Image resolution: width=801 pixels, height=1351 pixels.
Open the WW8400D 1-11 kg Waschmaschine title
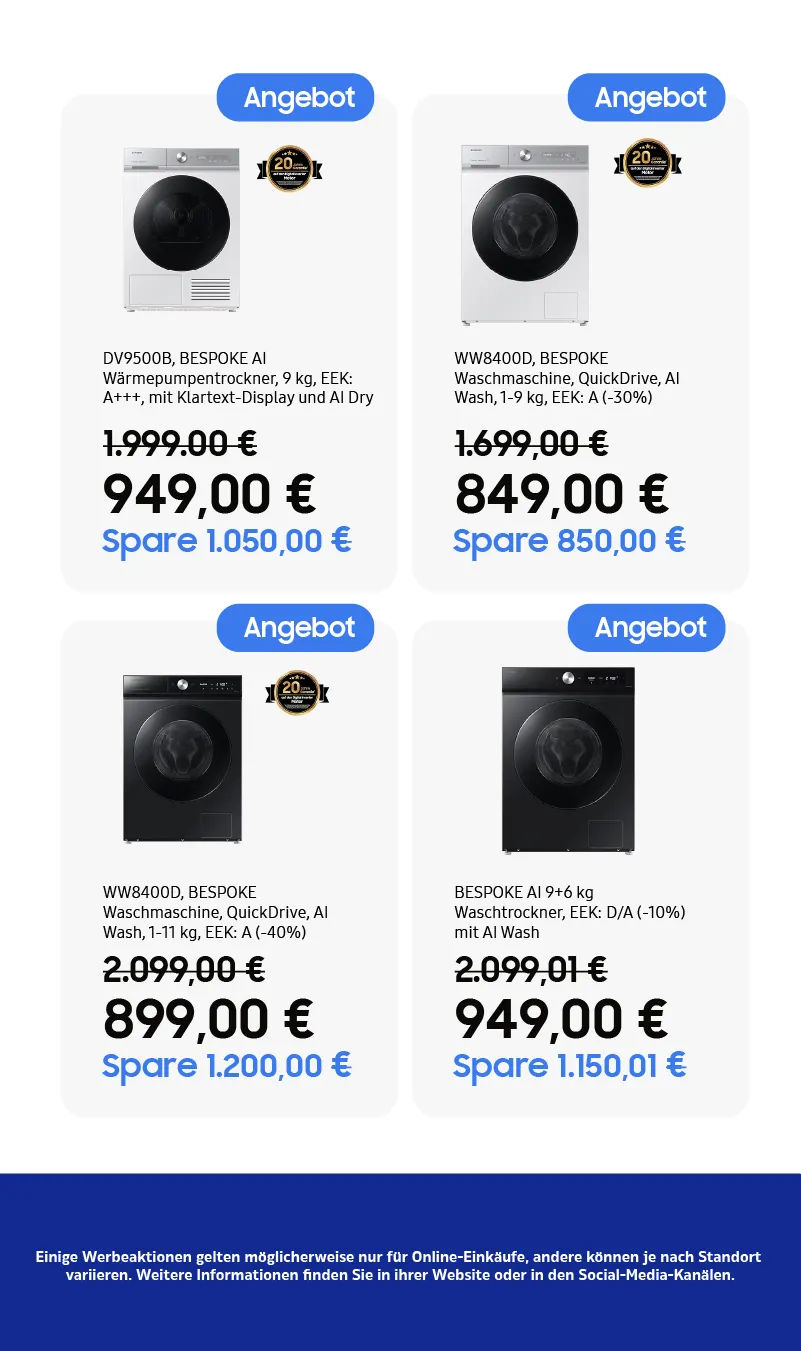pyautogui.click(x=215, y=912)
